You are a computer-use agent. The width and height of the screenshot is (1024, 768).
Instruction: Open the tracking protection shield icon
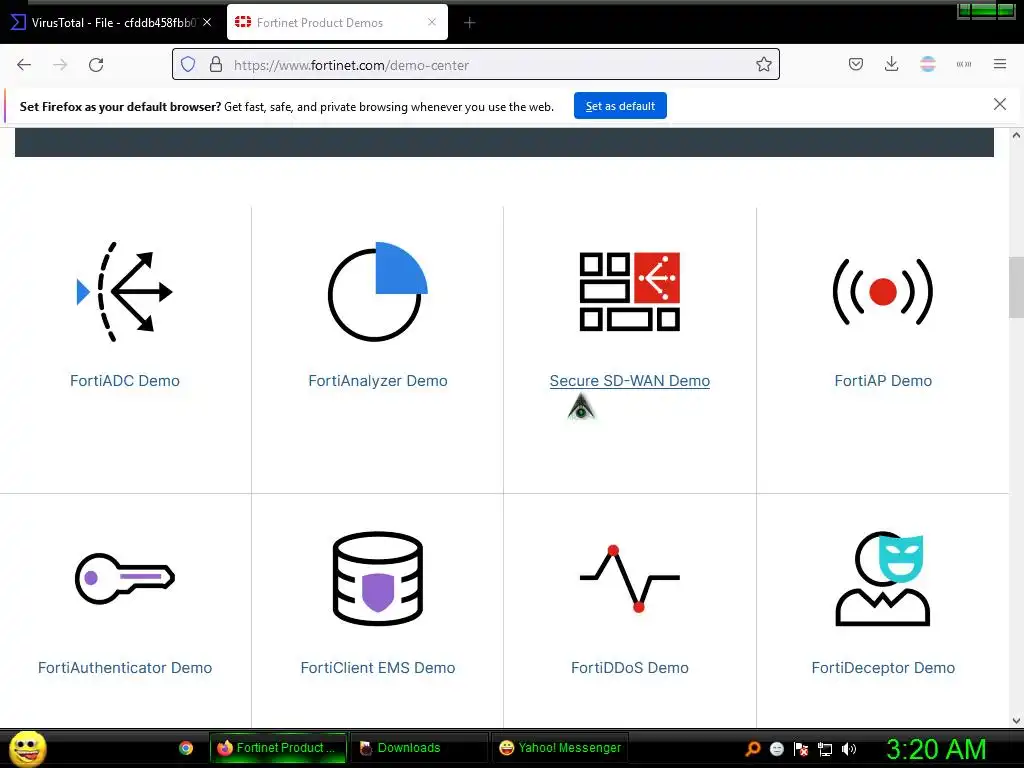click(188, 65)
